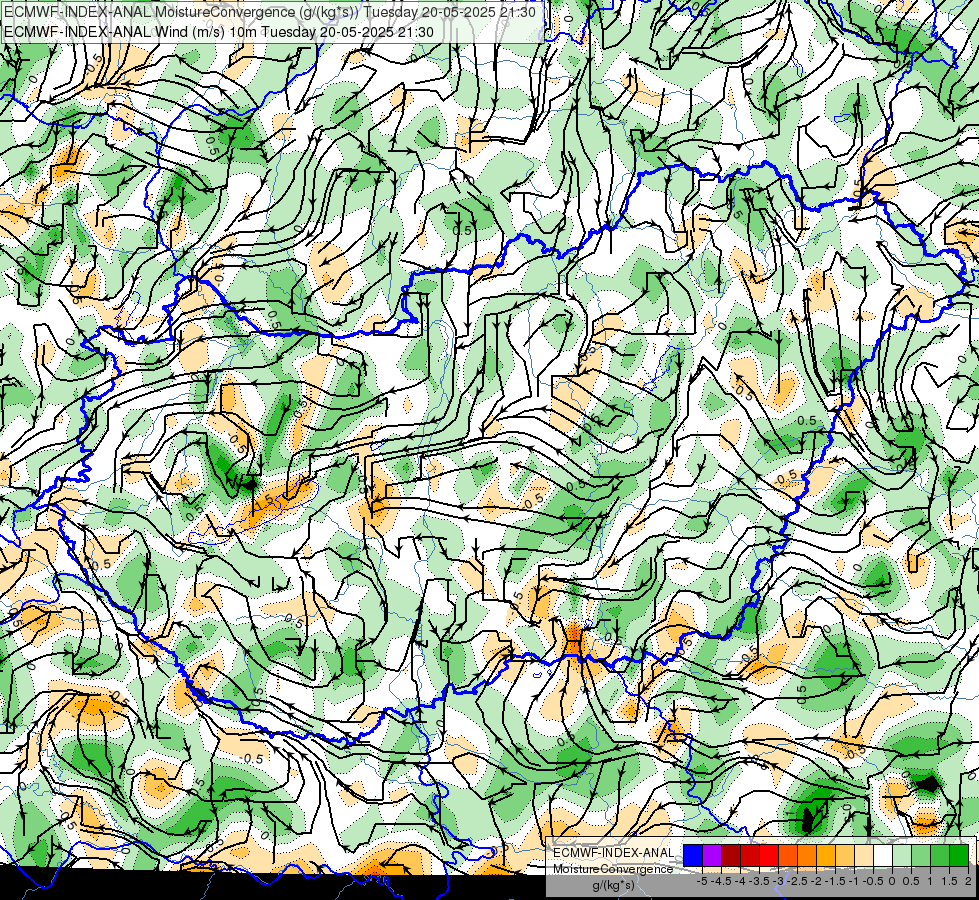This screenshot has width=979, height=900.
Task: Click the palest green legend swatch
Action: [902, 855]
